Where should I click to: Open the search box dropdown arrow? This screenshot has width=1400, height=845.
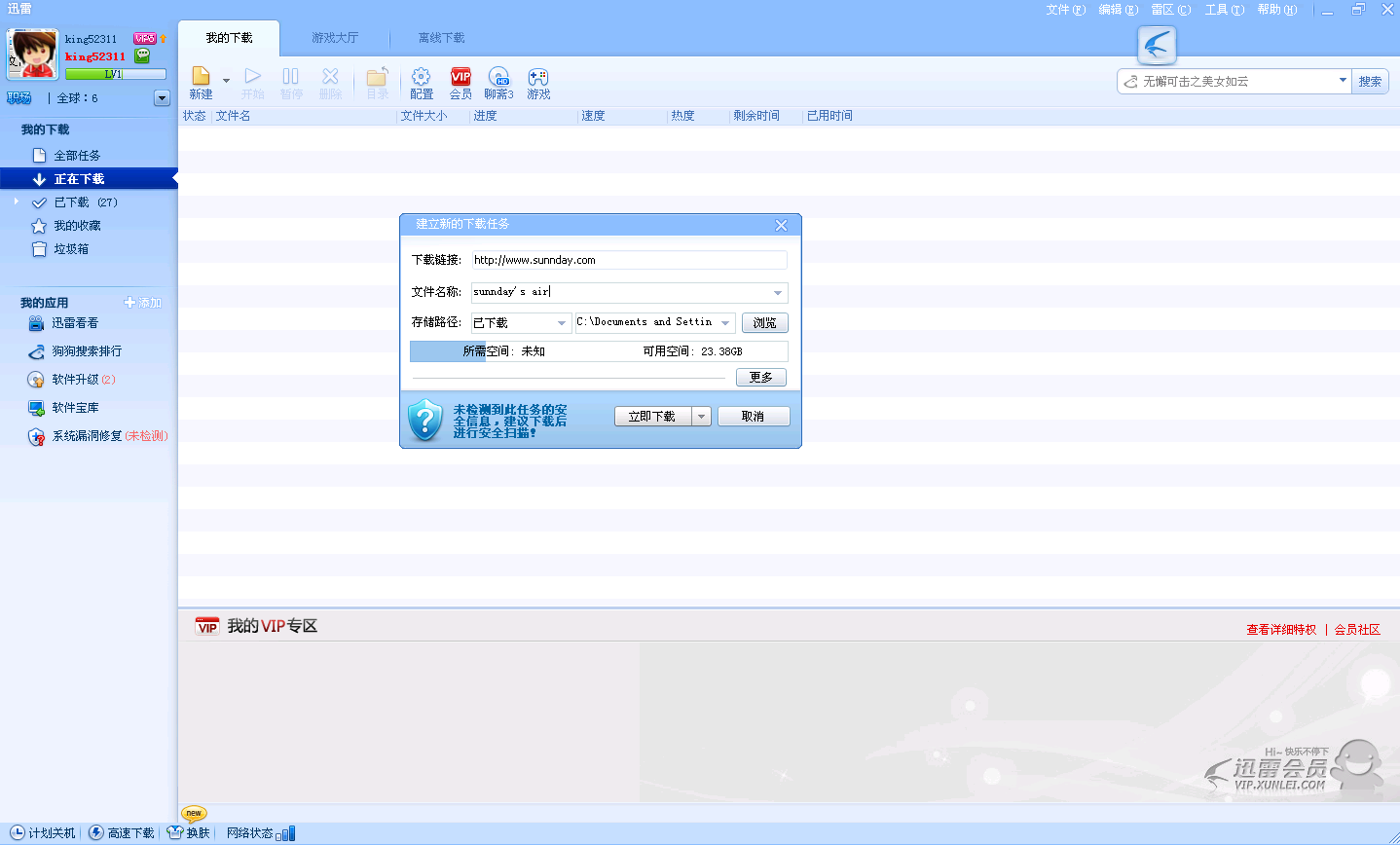tap(1344, 81)
